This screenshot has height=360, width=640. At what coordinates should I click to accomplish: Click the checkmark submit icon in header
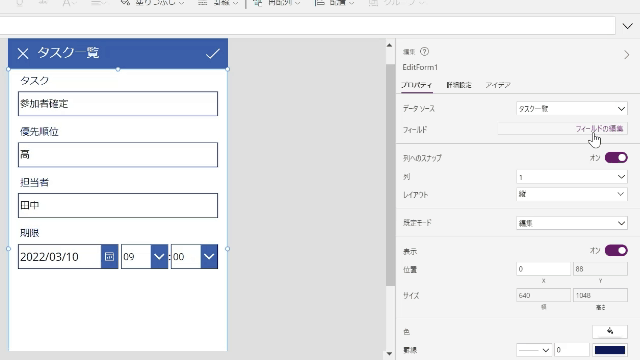(213, 53)
